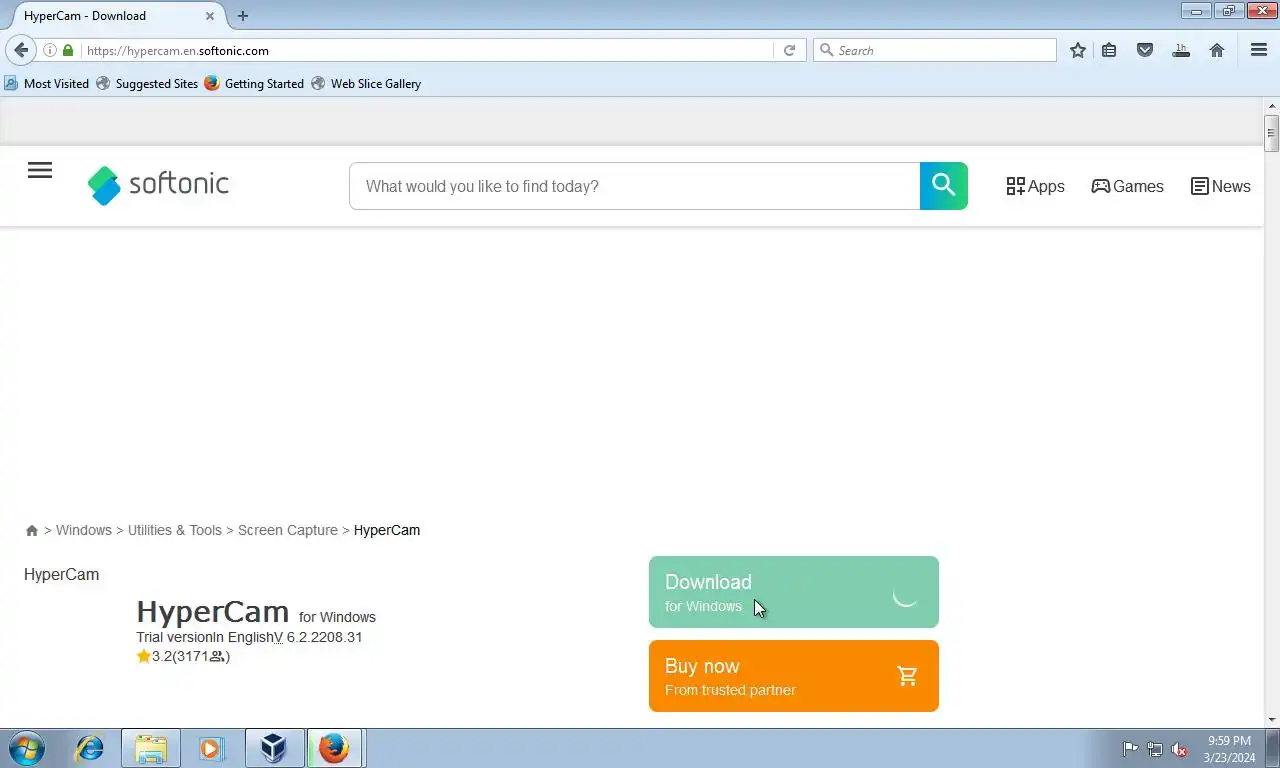This screenshot has width=1280, height=768.
Task: Reload the page with the refresh icon
Action: point(789,50)
